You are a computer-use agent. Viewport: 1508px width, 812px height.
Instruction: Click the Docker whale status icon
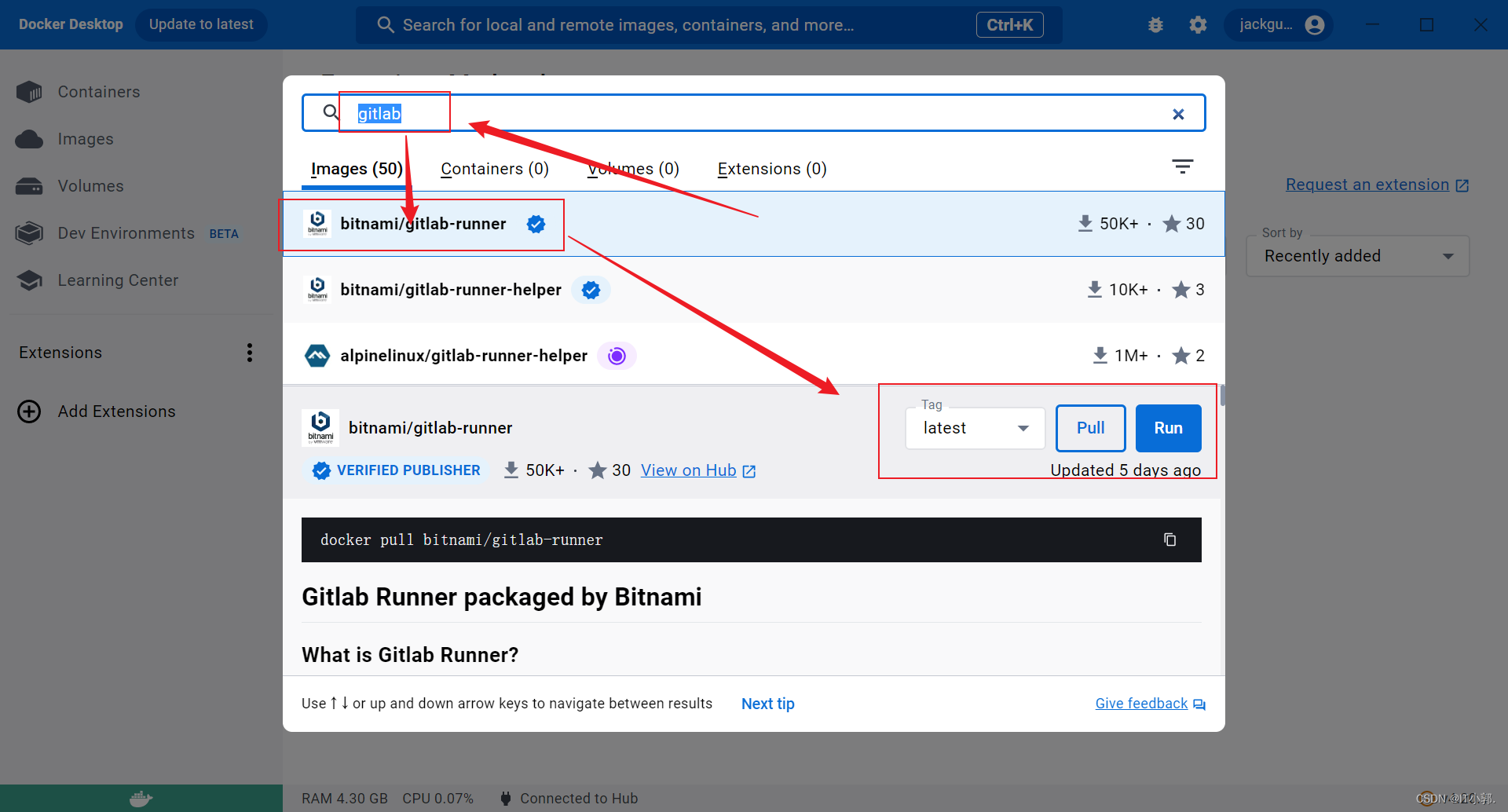click(x=141, y=799)
